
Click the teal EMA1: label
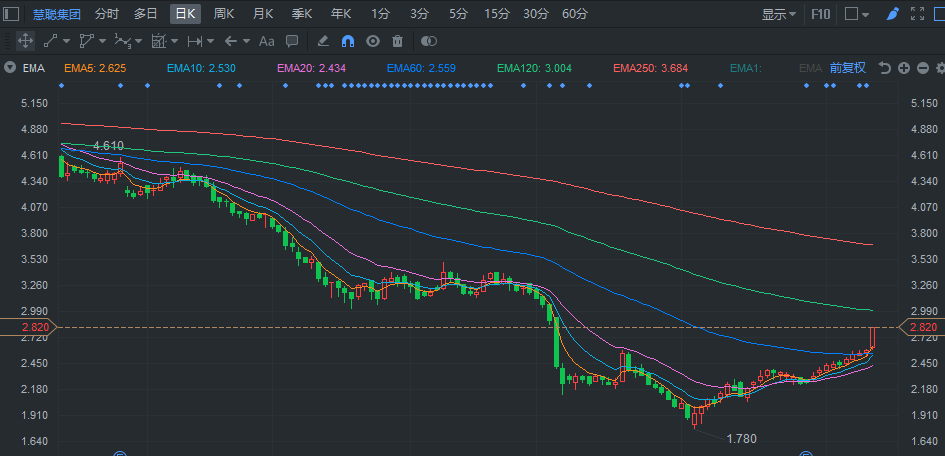coord(746,68)
